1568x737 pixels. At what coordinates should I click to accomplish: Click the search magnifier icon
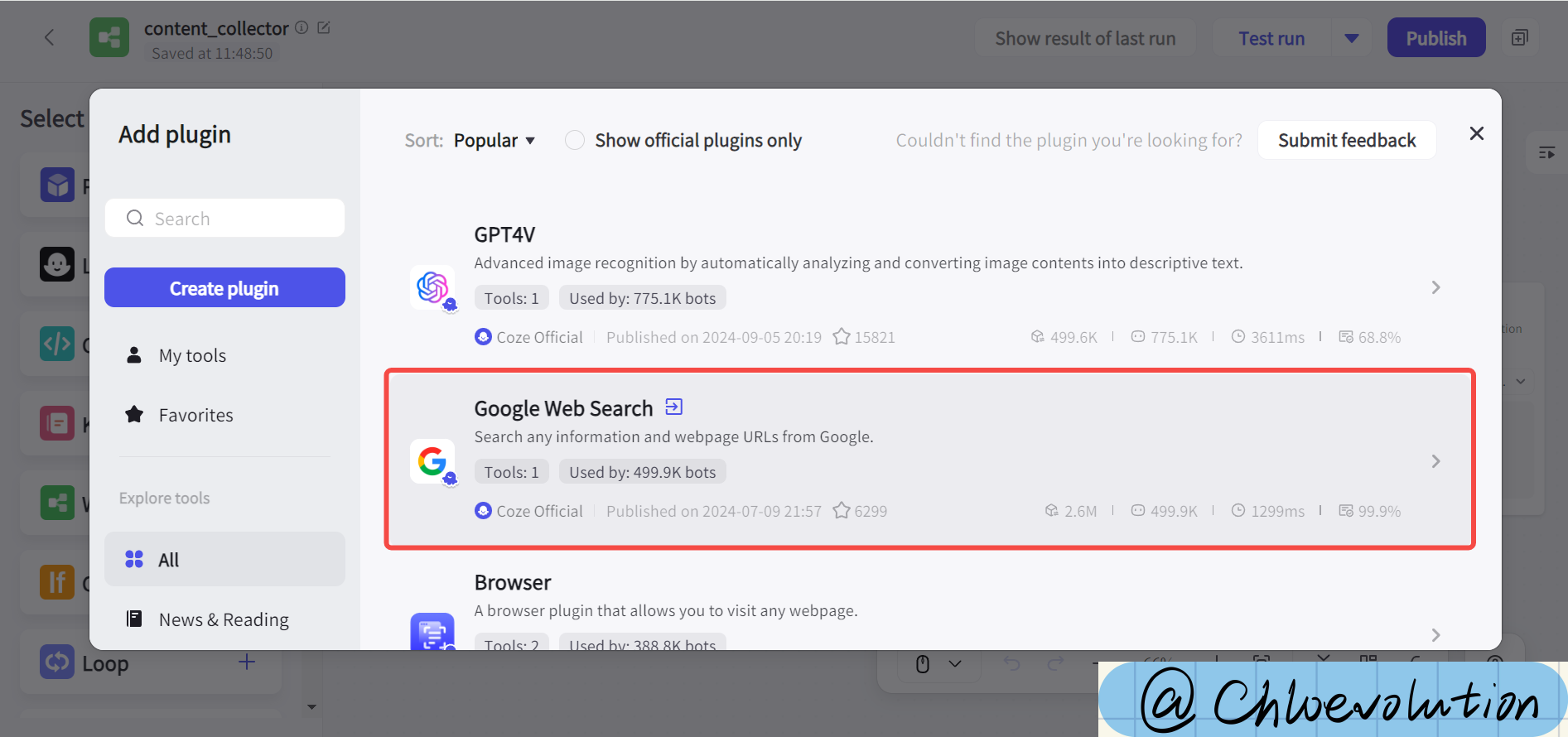click(x=135, y=218)
